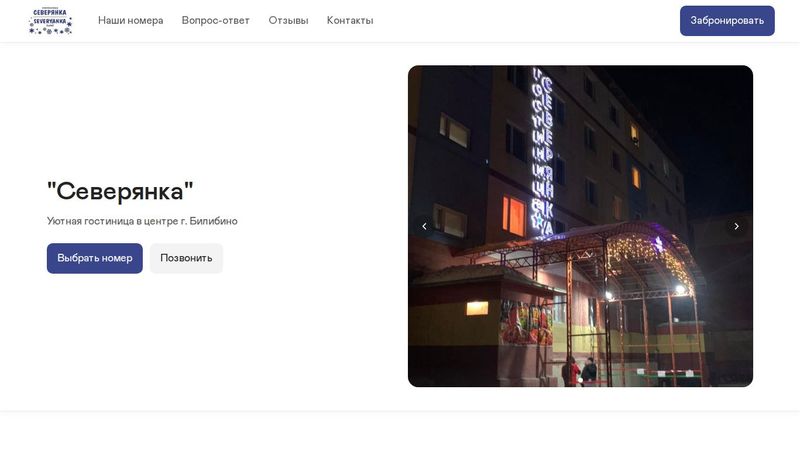Navigate to Контакты
The width and height of the screenshot is (800, 449).
350,20
